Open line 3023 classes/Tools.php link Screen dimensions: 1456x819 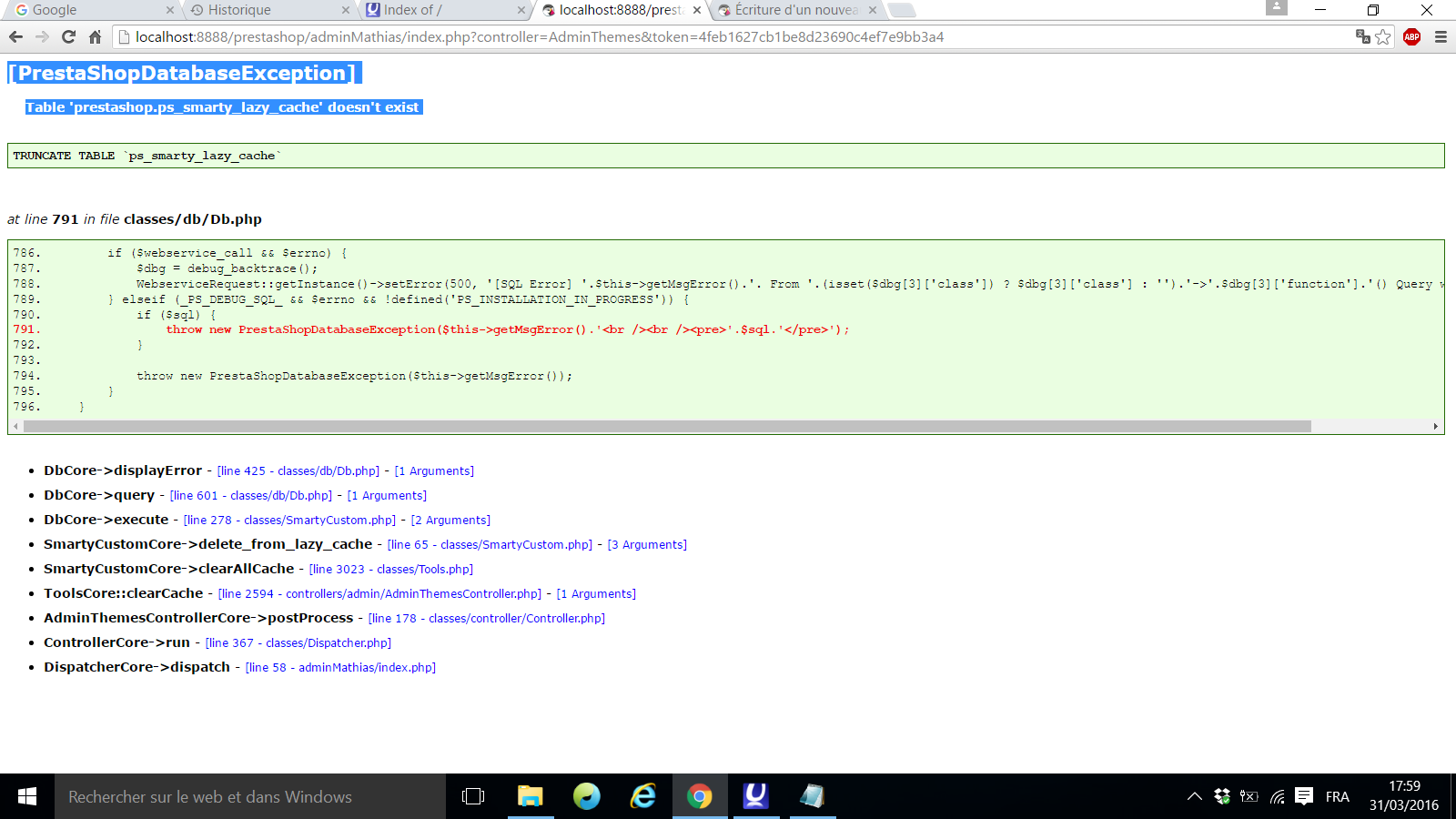391,570
